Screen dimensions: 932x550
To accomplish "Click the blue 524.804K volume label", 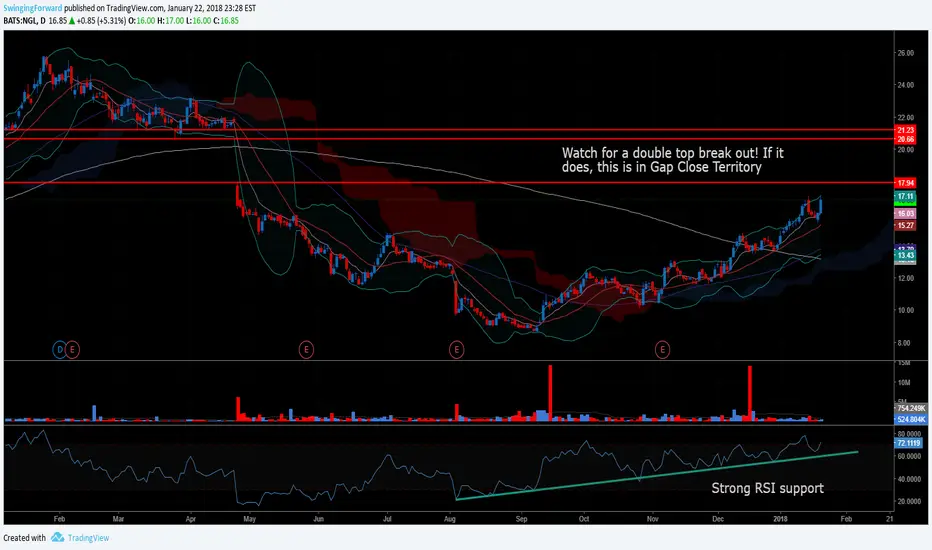I will click(x=911, y=419).
